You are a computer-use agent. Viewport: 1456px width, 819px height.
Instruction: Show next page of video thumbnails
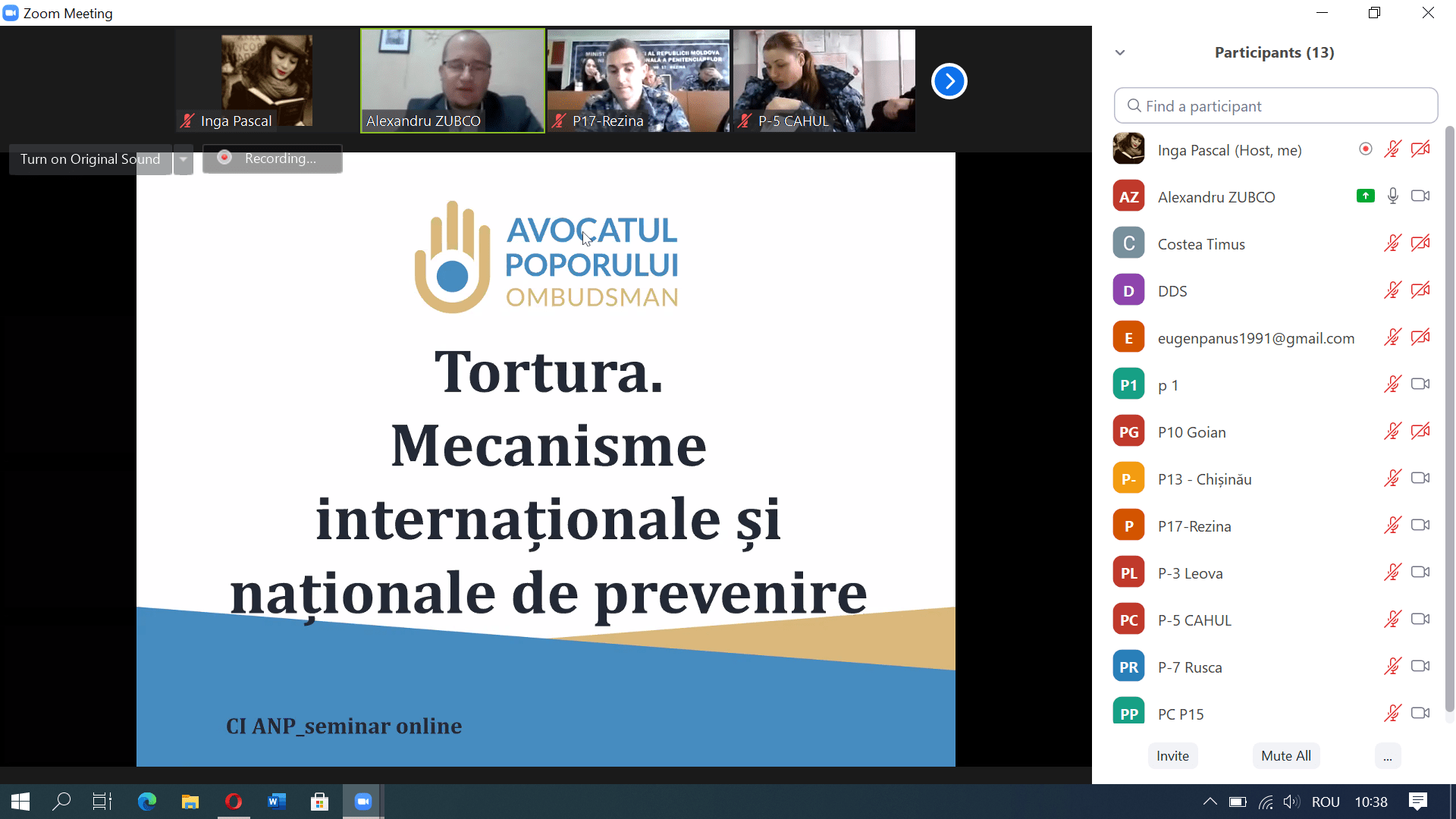(949, 81)
